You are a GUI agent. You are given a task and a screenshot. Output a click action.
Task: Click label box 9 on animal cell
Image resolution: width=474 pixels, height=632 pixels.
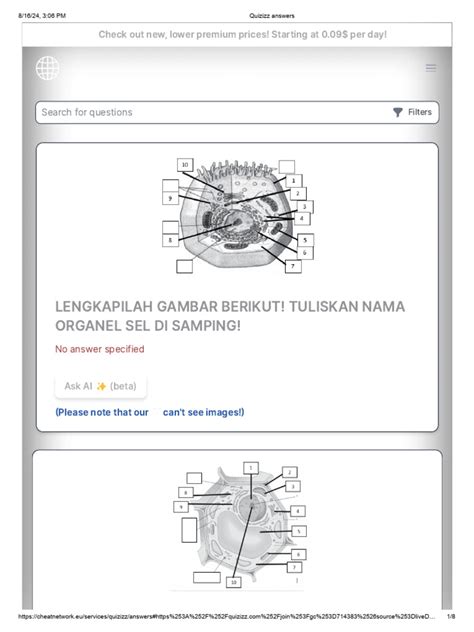170,198
